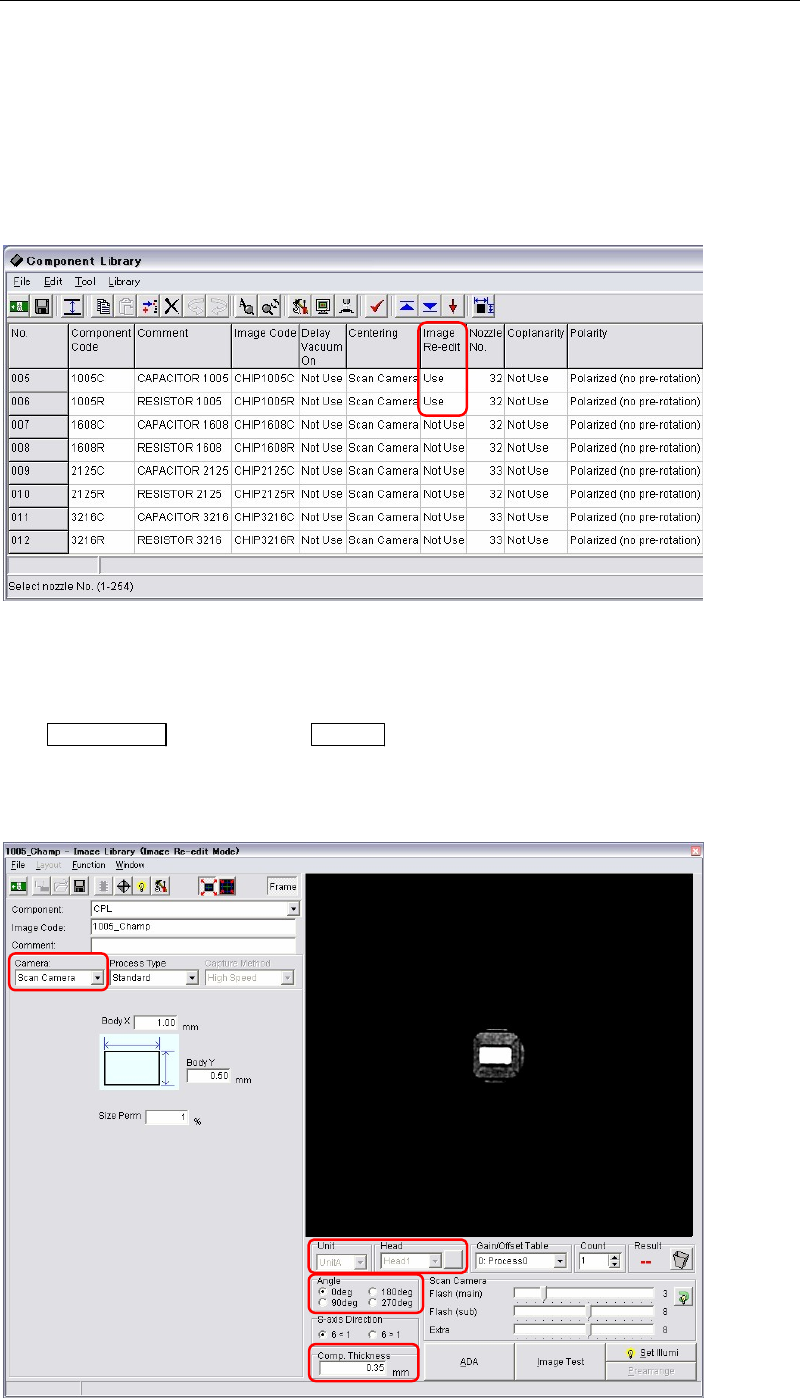The height and width of the screenshot is (1398, 800).
Task: Click the 'CAPACITOR 1005' comment cell
Action: tap(181, 380)
